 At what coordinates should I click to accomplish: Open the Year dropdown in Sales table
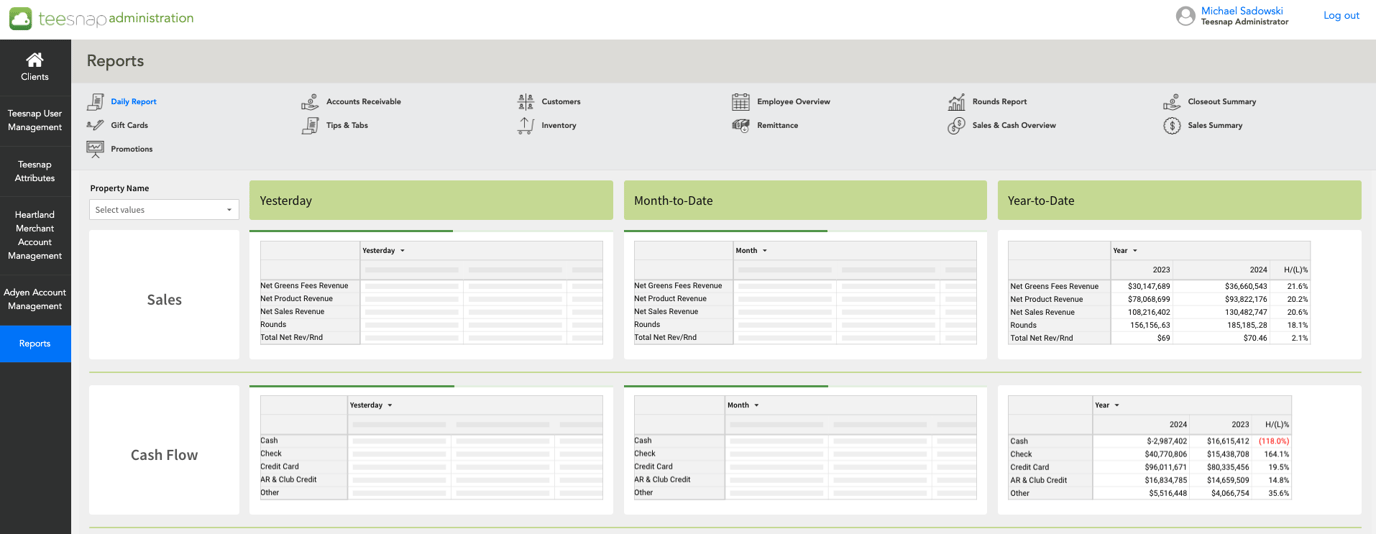[1125, 251]
